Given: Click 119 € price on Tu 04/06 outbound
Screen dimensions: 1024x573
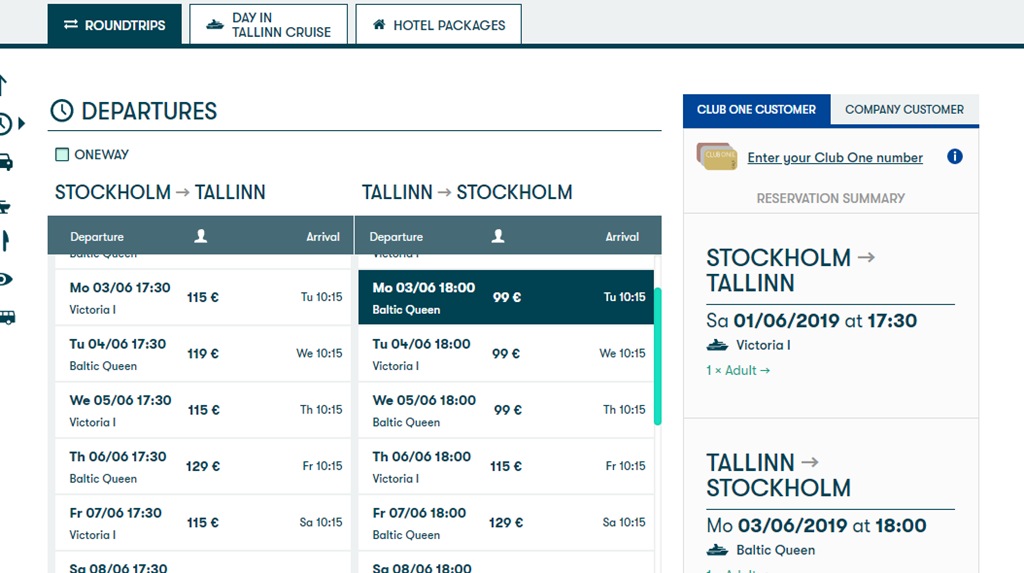Looking at the screenshot, I should [203, 353].
